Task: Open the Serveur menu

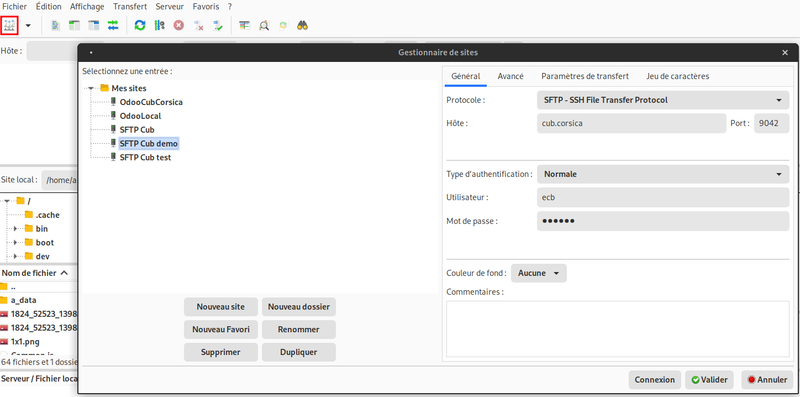Action: (x=169, y=7)
